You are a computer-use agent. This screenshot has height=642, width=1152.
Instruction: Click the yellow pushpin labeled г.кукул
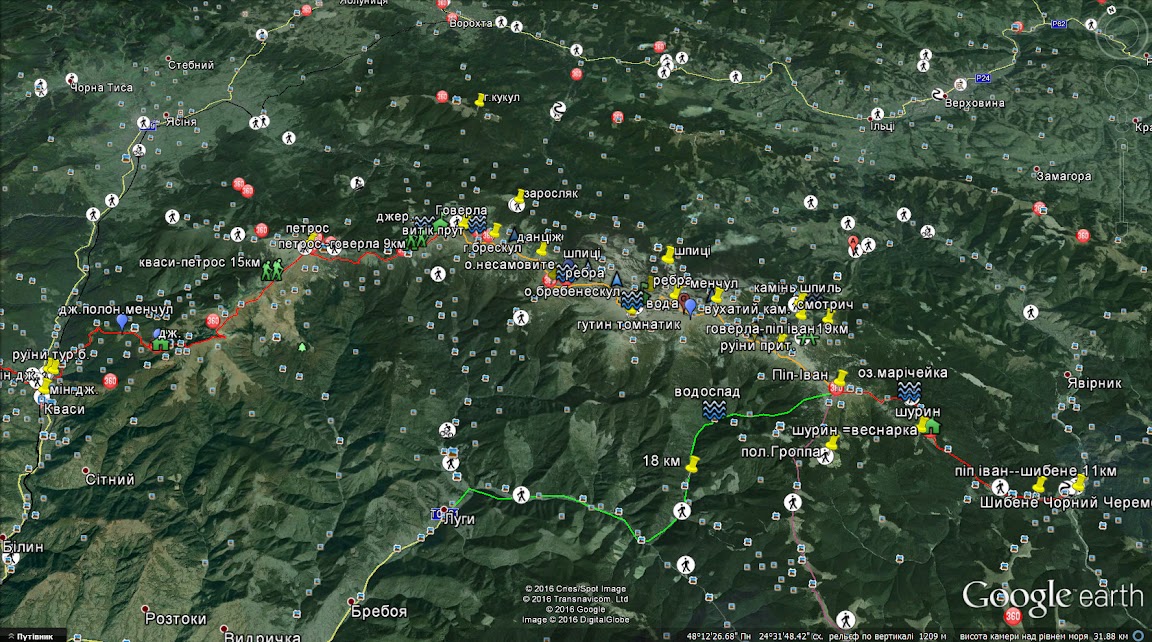[480, 100]
